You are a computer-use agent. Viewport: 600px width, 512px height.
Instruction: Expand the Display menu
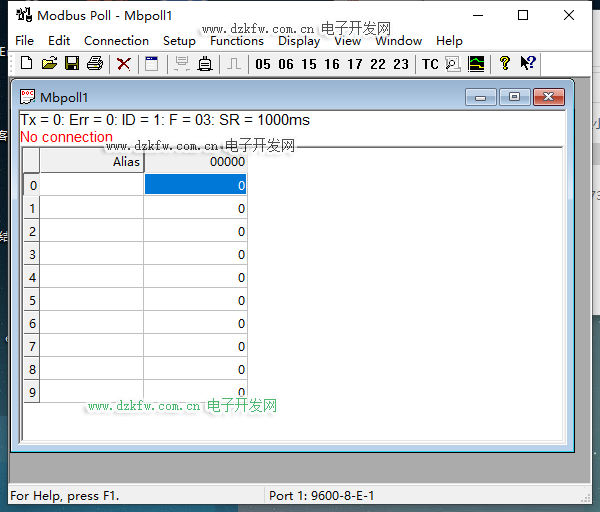299,41
